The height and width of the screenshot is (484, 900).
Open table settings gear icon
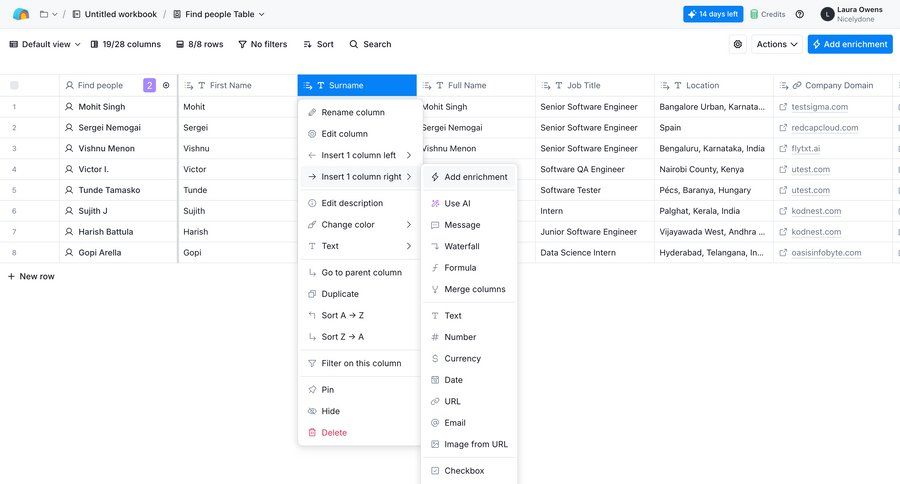pos(738,44)
